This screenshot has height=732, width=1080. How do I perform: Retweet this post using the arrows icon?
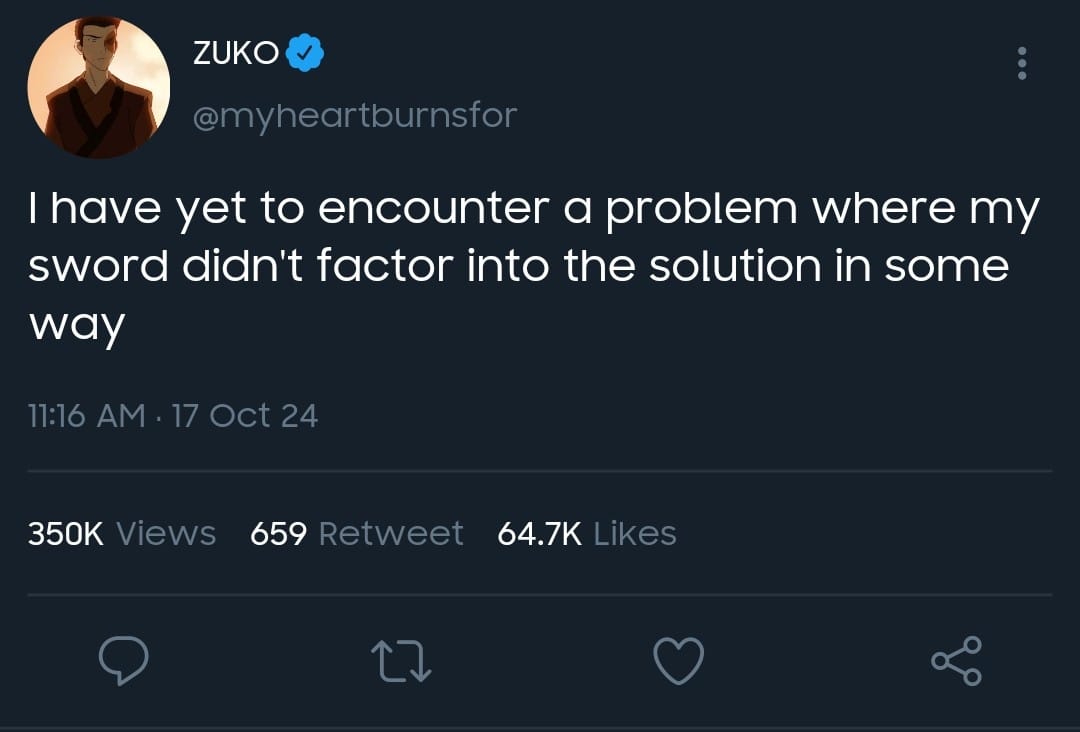pos(401,662)
